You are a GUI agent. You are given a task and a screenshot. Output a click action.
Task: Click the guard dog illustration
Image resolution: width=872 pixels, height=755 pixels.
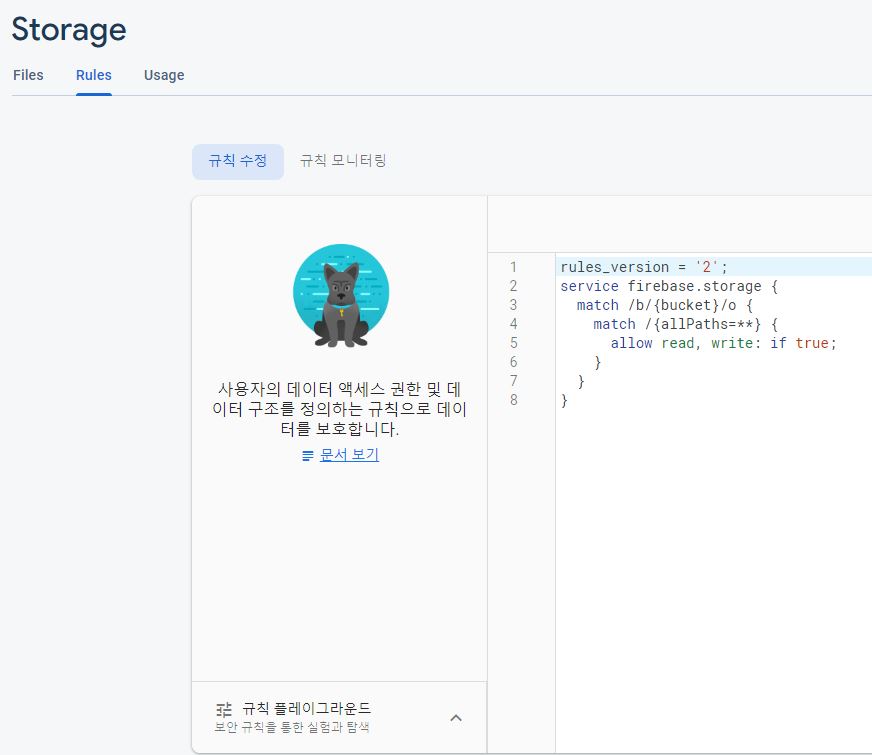pyautogui.click(x=341, y=296)
